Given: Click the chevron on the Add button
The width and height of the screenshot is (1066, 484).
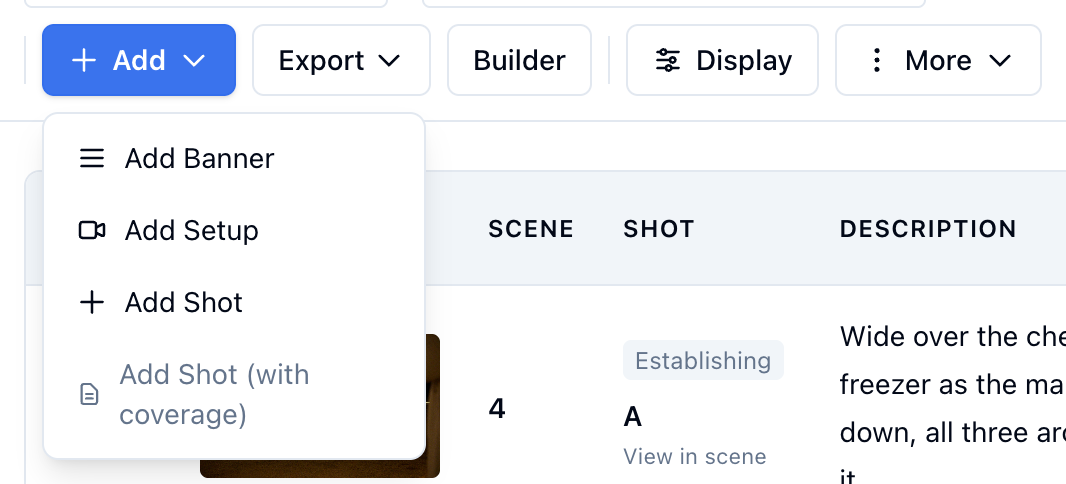Looking at the screenshot, I should 194,60.
